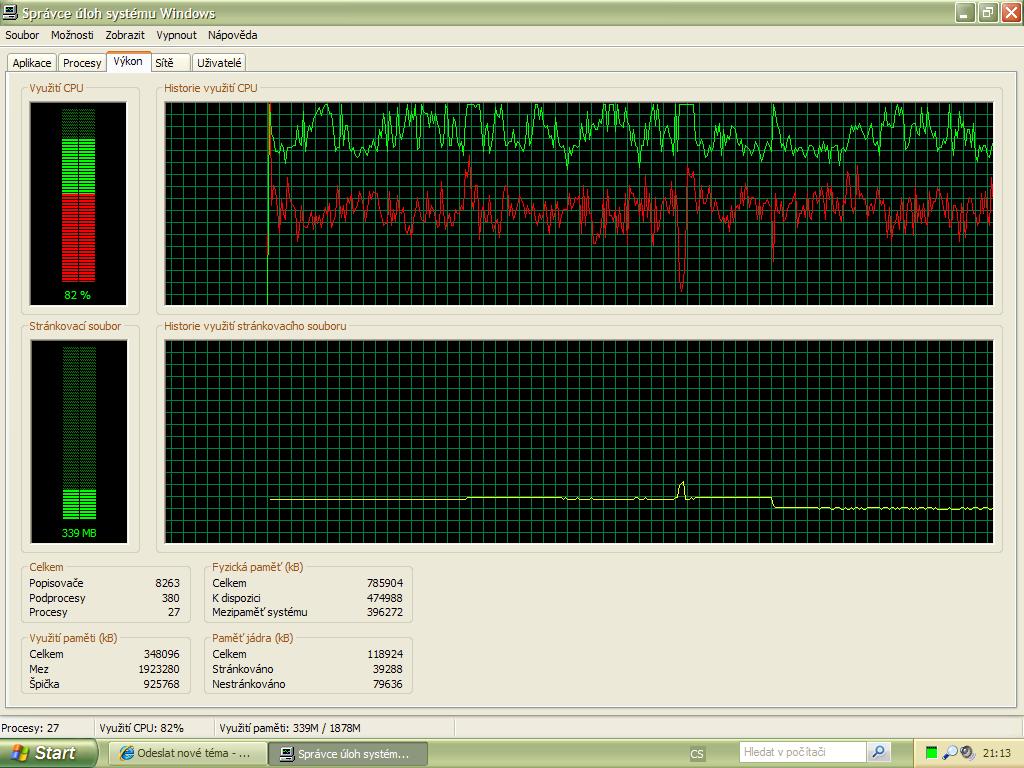This screenshot has height=768, width=1024.
Task: Select the Výkon tab
Action: [x=128, y=61]
